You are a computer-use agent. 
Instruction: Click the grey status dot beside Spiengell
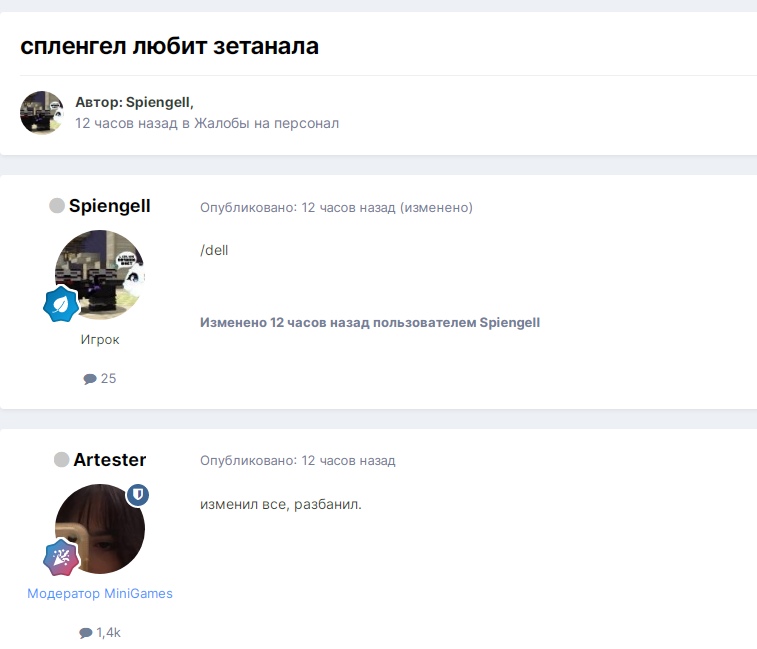click(x=57, y=206)
